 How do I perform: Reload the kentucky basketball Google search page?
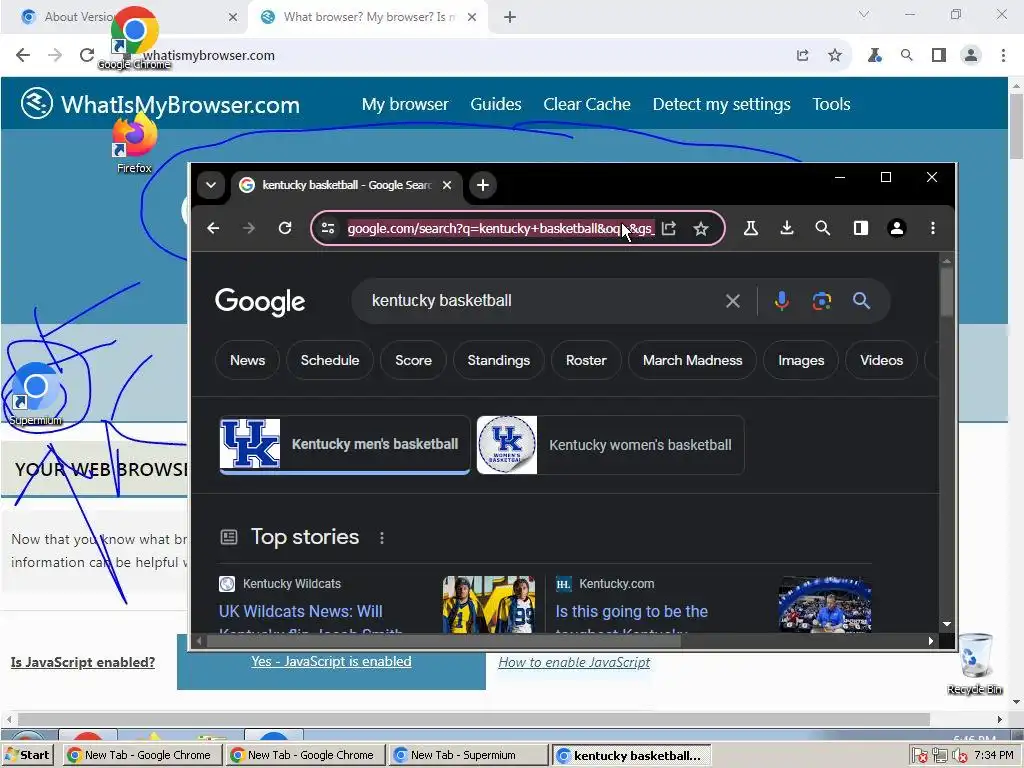(285, 228)
